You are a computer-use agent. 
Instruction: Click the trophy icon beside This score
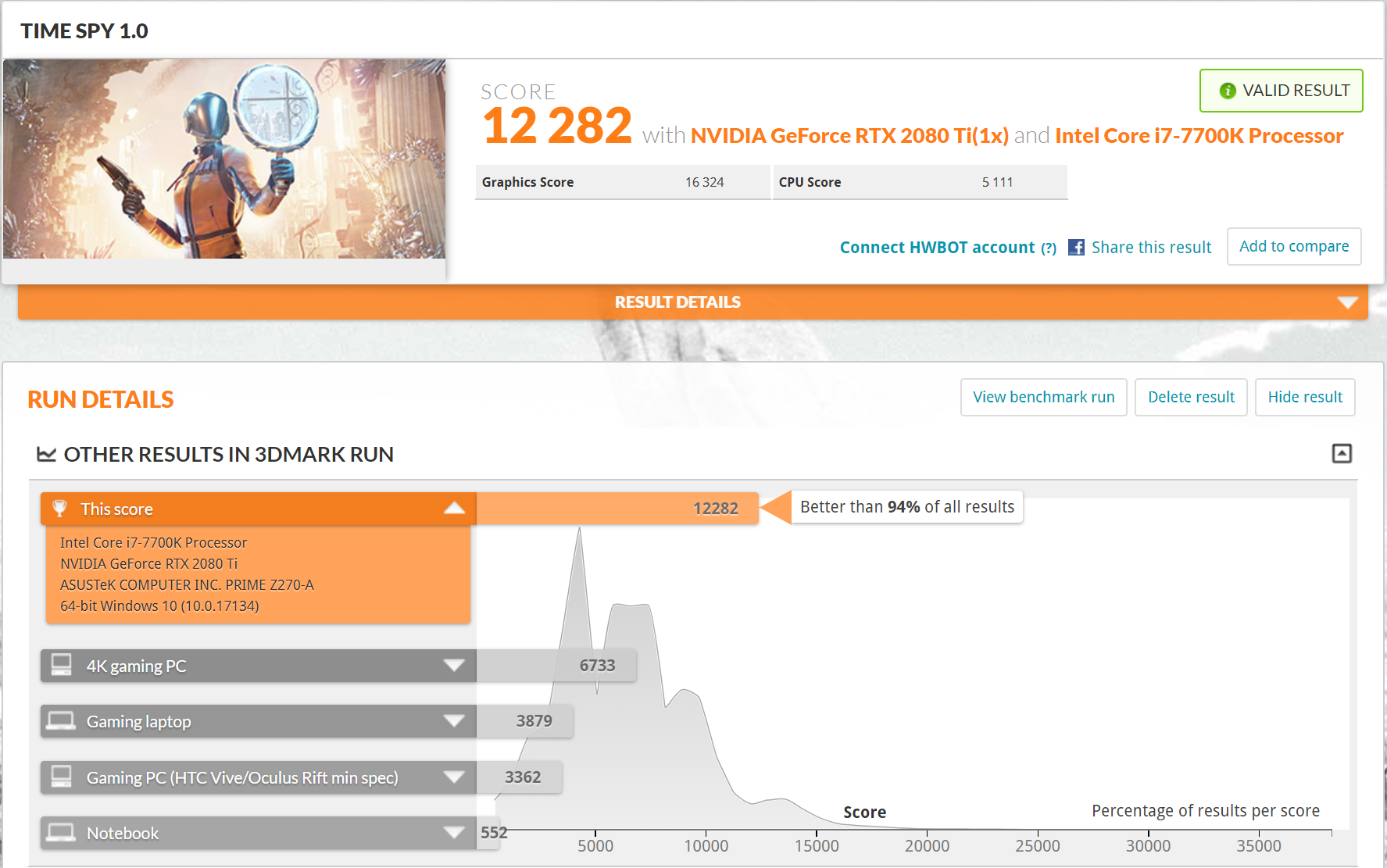[59, 509]
